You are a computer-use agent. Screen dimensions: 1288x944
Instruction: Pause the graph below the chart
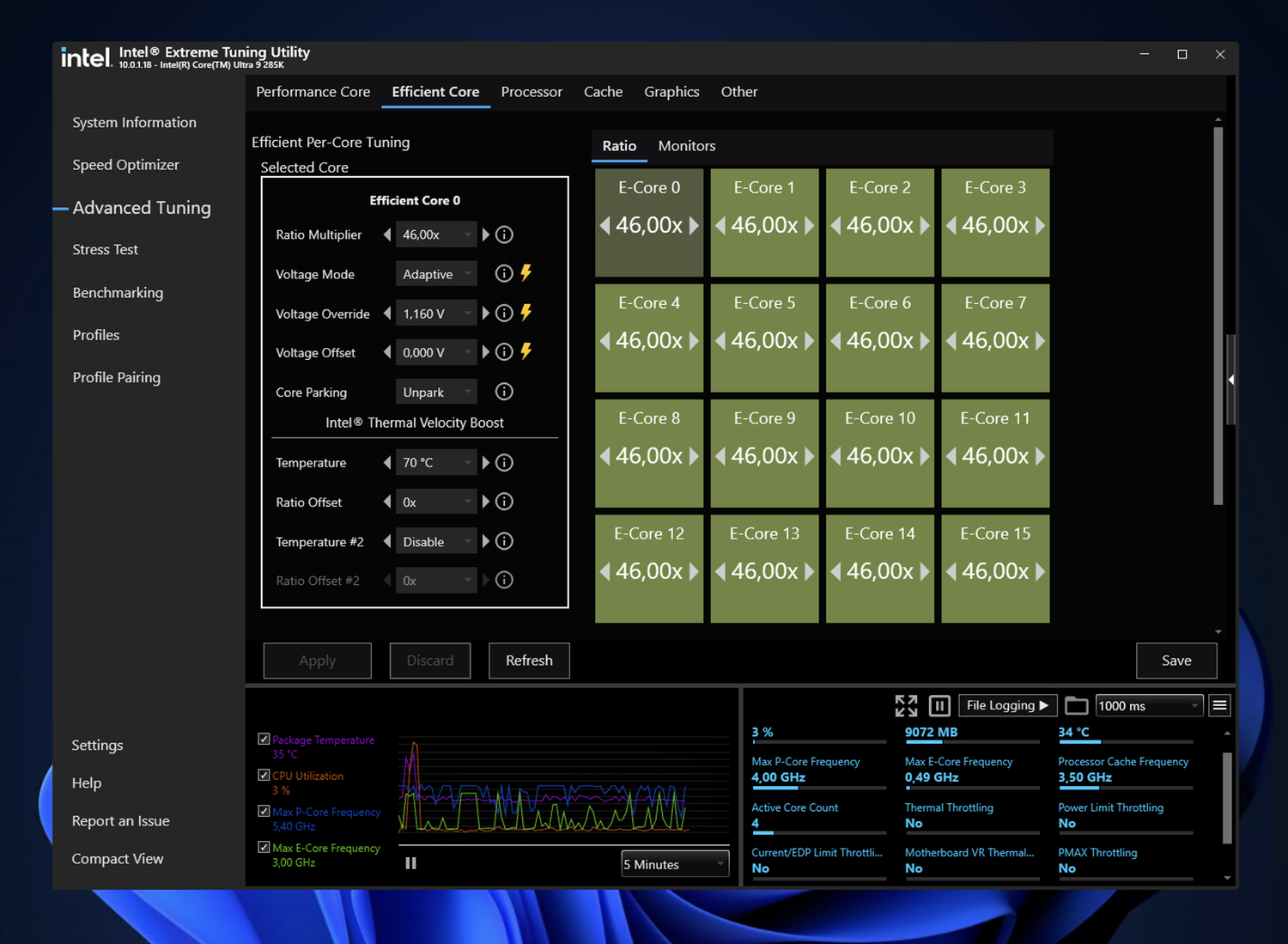(410, 863)
